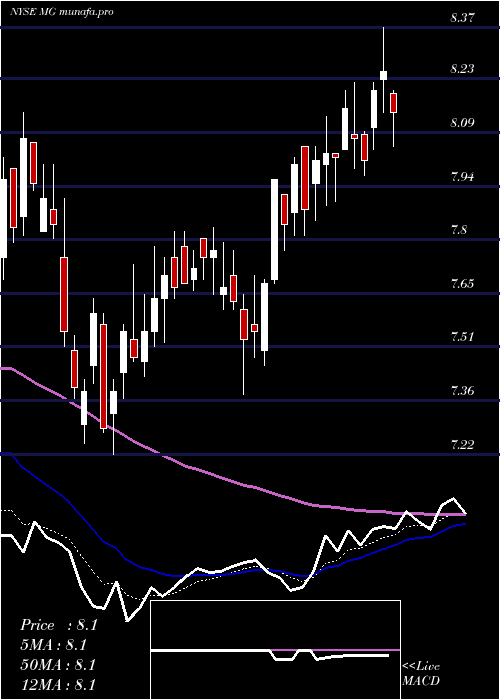Click the 7.22 price axis label
The width and height of the screenshot is (500, 700).
462,445
